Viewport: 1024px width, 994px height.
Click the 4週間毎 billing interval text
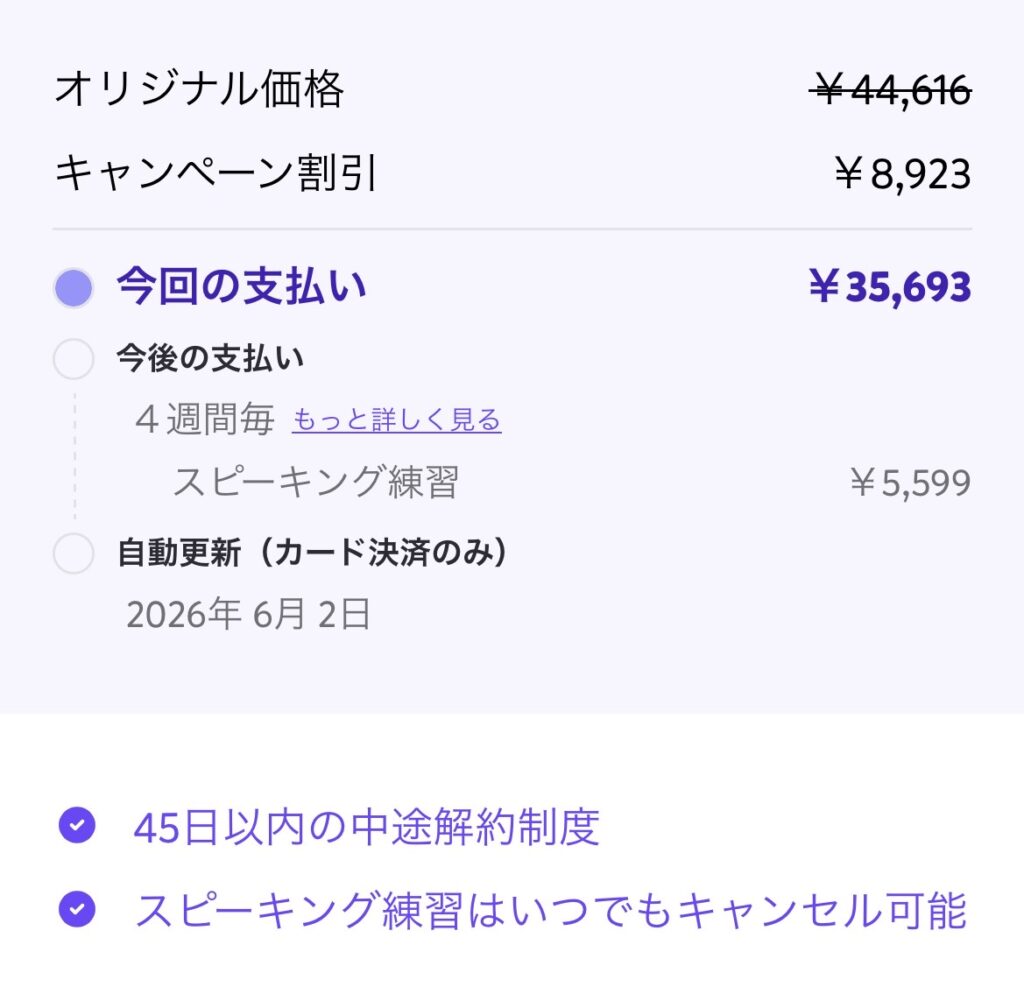pos(205,420)
